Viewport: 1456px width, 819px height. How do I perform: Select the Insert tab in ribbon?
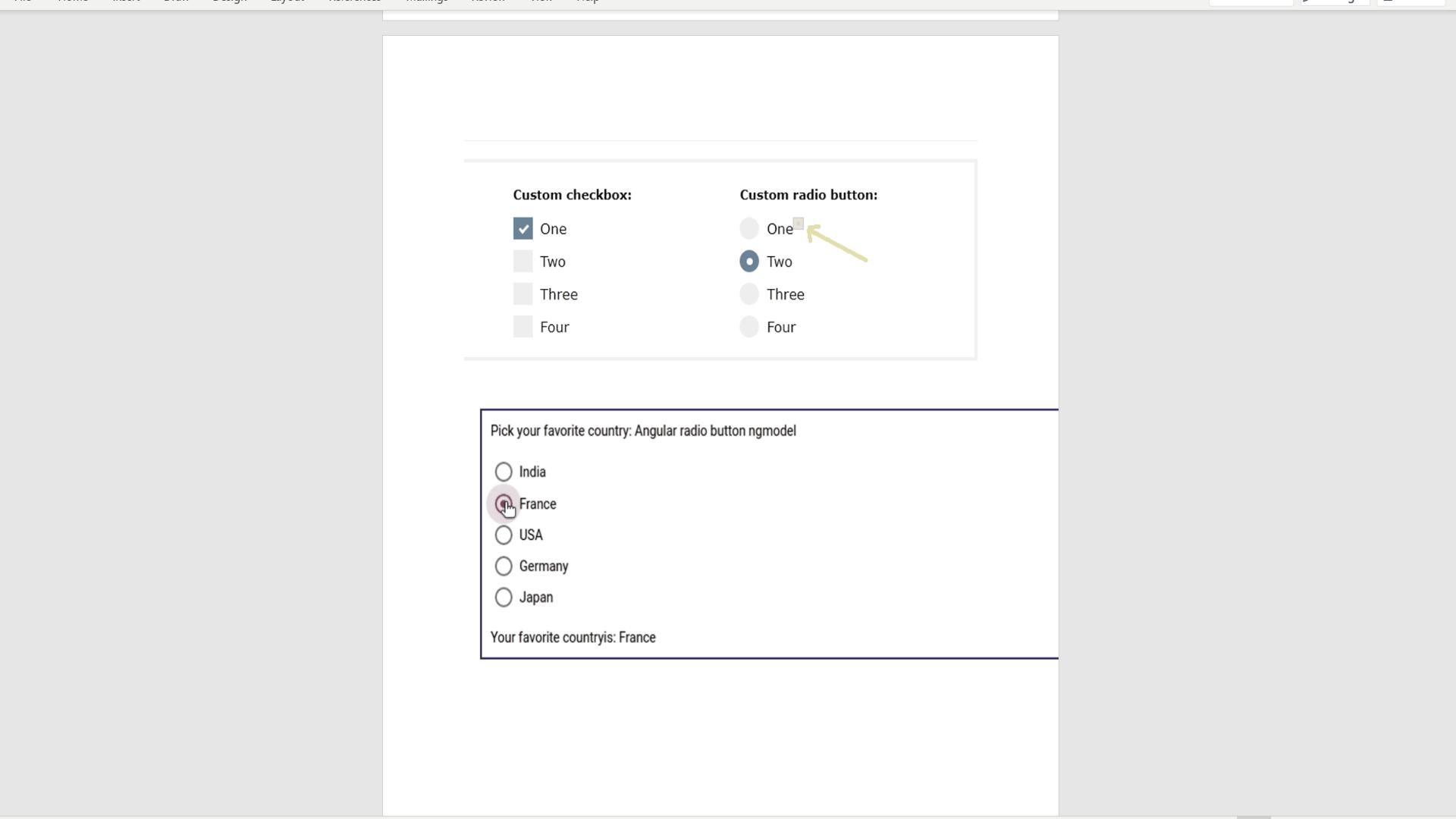pyautogui.click(x=125, y=0)
